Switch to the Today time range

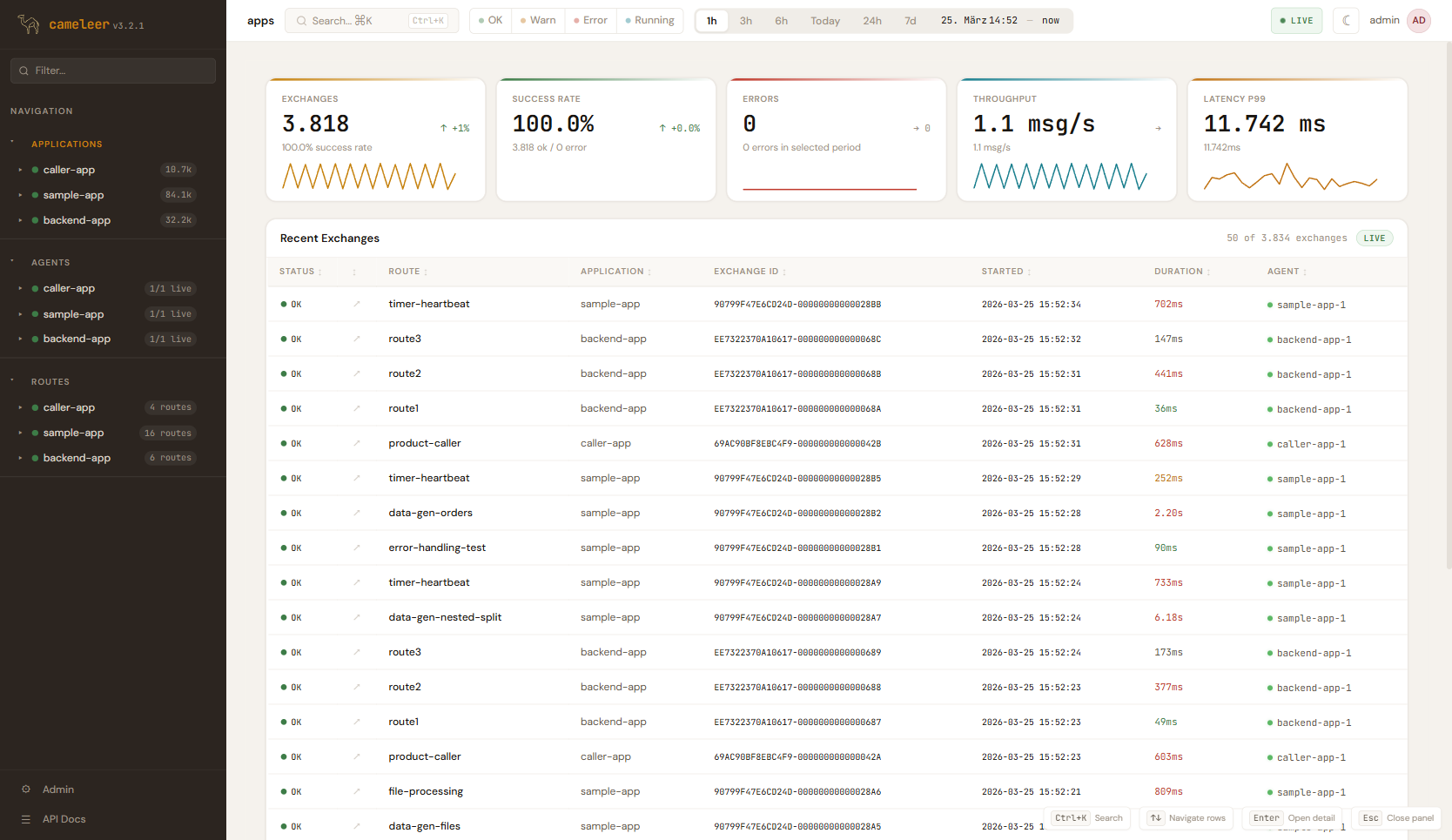[x=825, y=21]
